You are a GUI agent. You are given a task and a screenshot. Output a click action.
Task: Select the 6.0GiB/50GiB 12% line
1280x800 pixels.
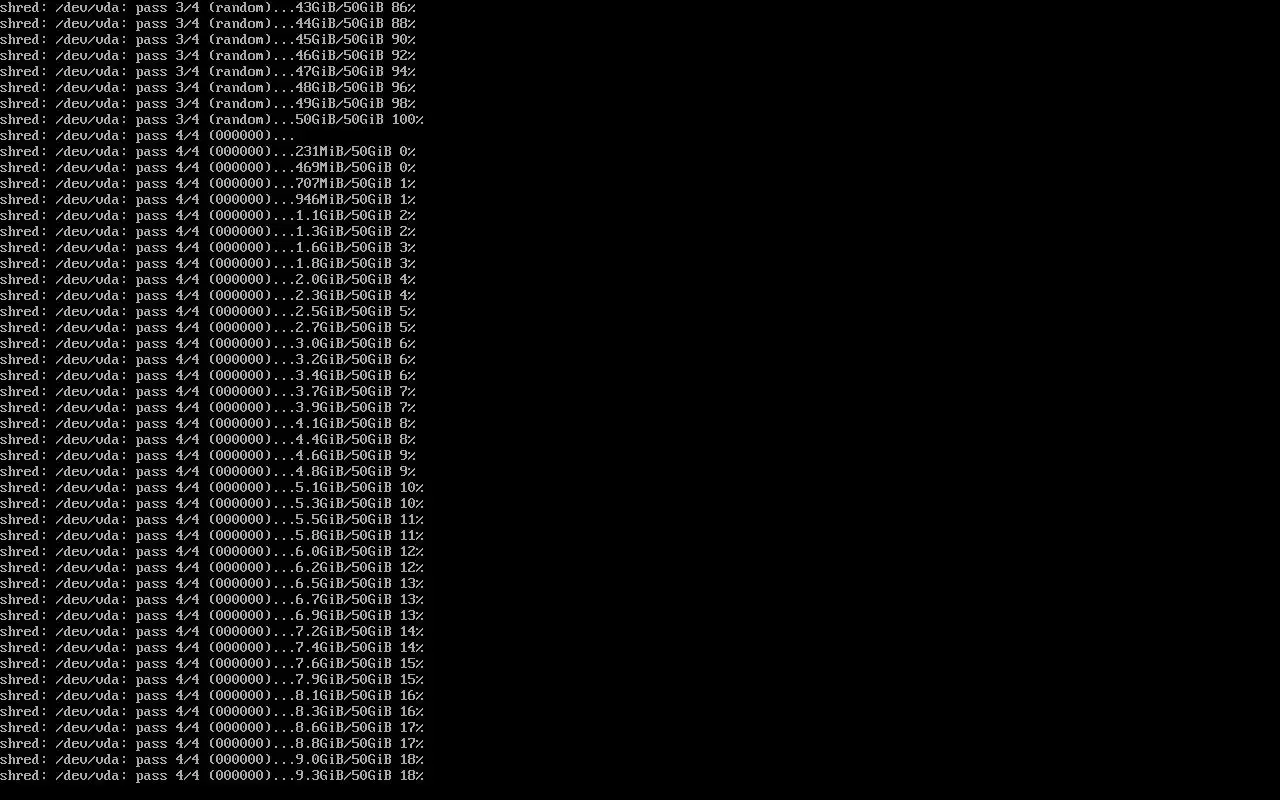[212, 551]
